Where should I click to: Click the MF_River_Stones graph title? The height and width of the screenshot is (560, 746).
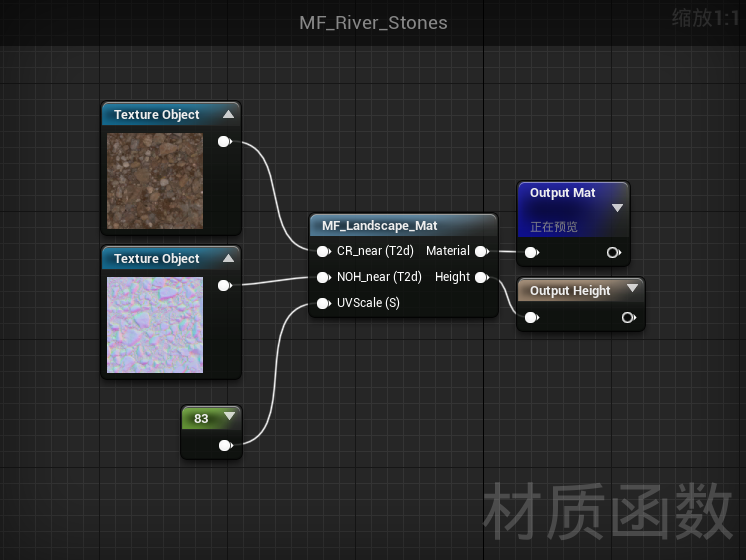click(x=373, y=23)
